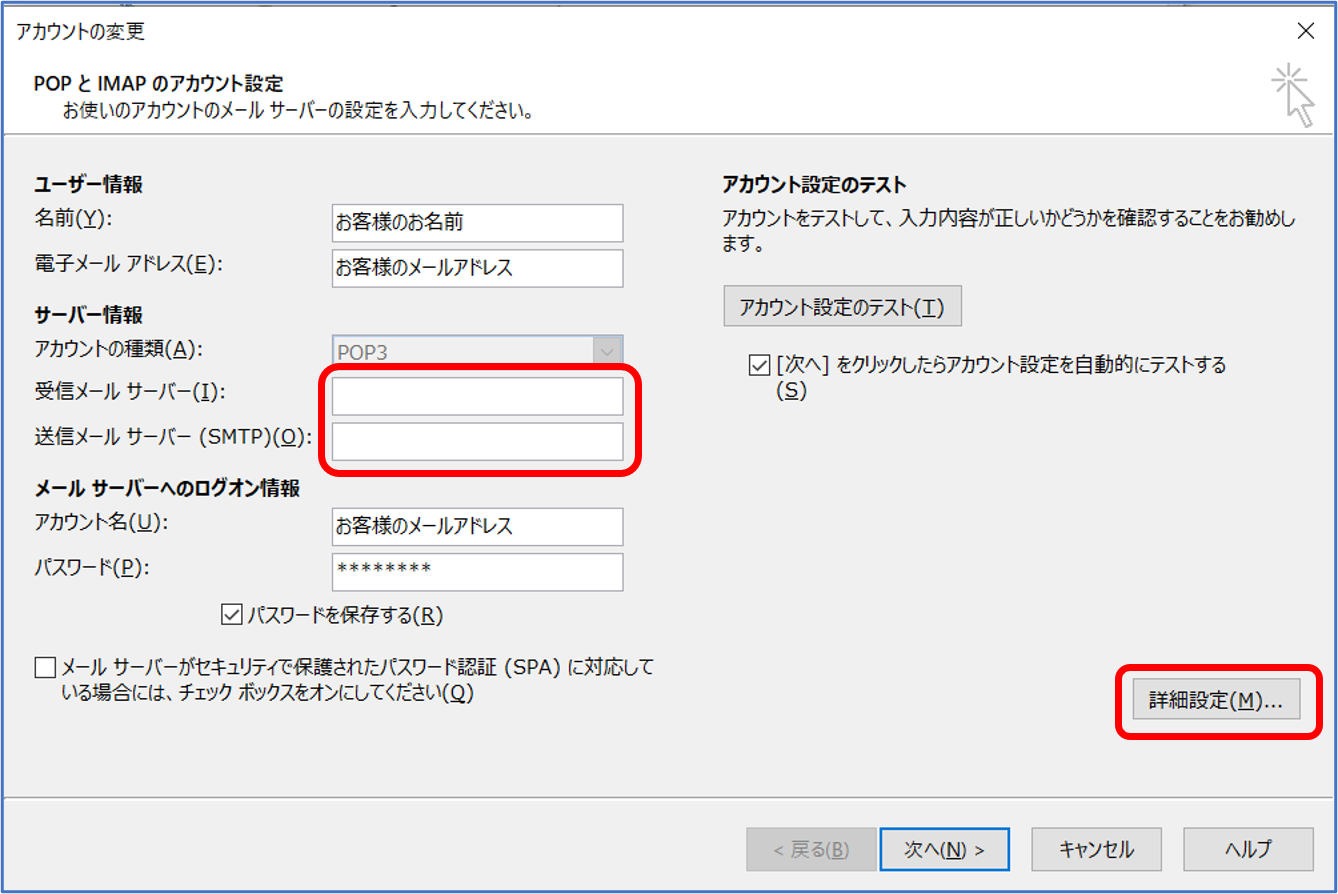Click the キャンセル button
Image resolution: width=1338 pixels, height=894 pixels.
[1097, 849]
